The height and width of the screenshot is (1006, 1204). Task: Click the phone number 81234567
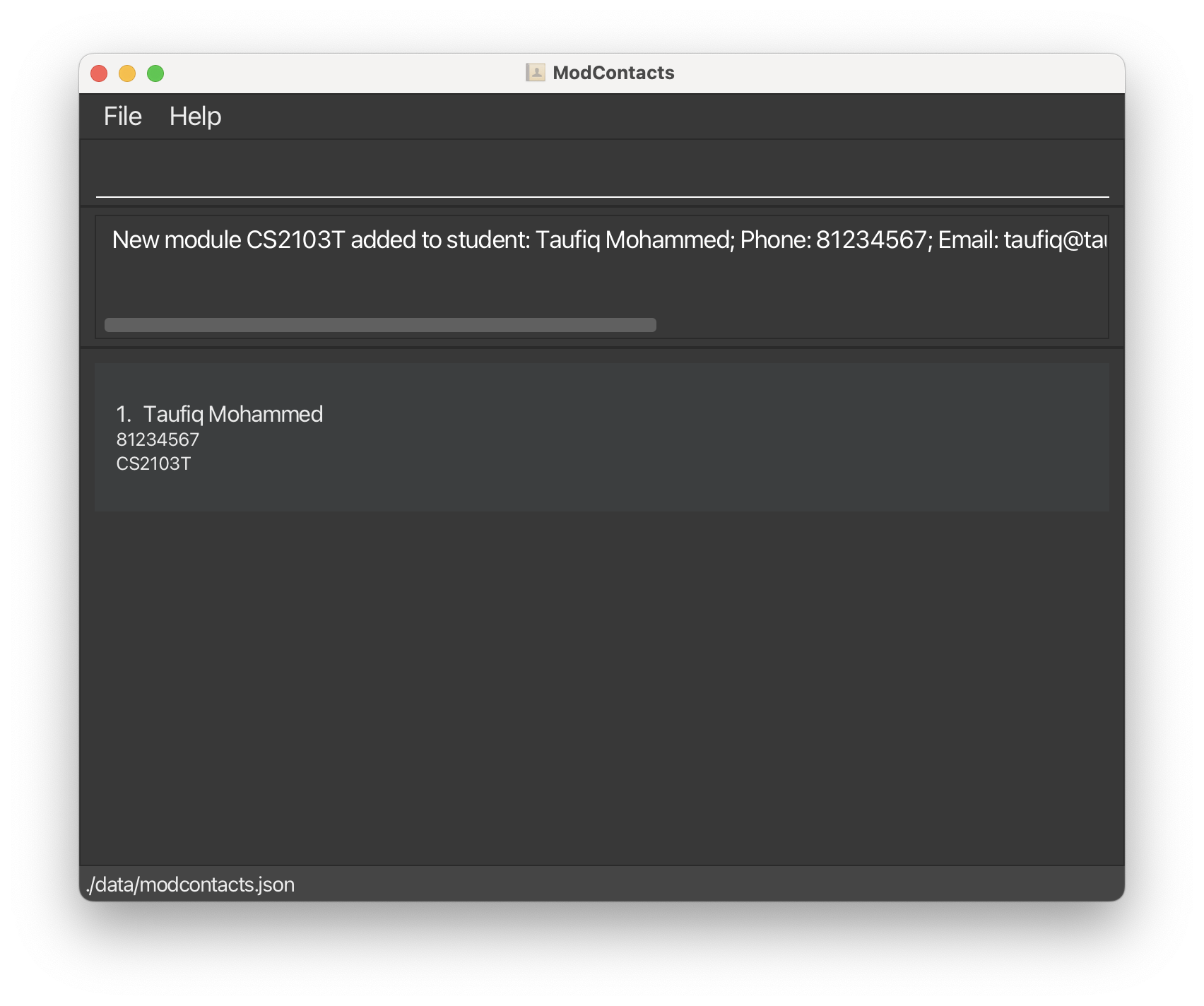pyautogui.click(x=157, y=439)
